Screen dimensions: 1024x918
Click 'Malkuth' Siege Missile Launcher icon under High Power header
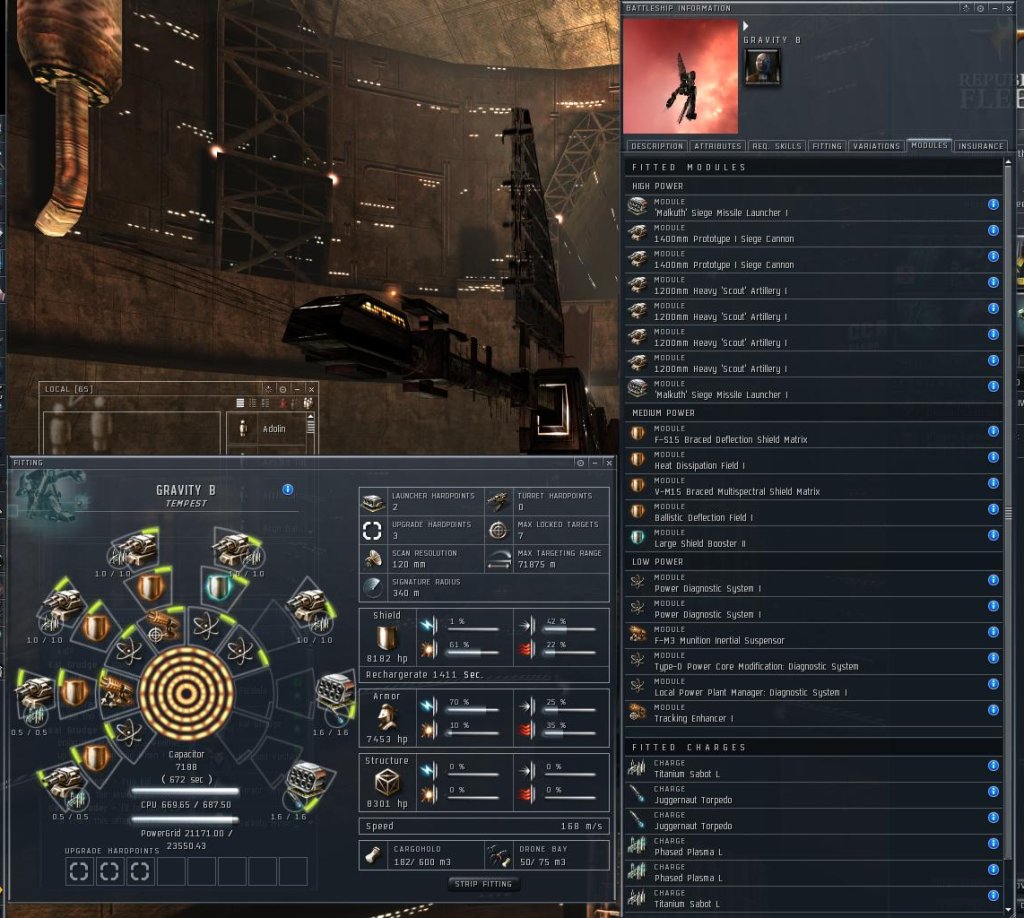[637, 206]
